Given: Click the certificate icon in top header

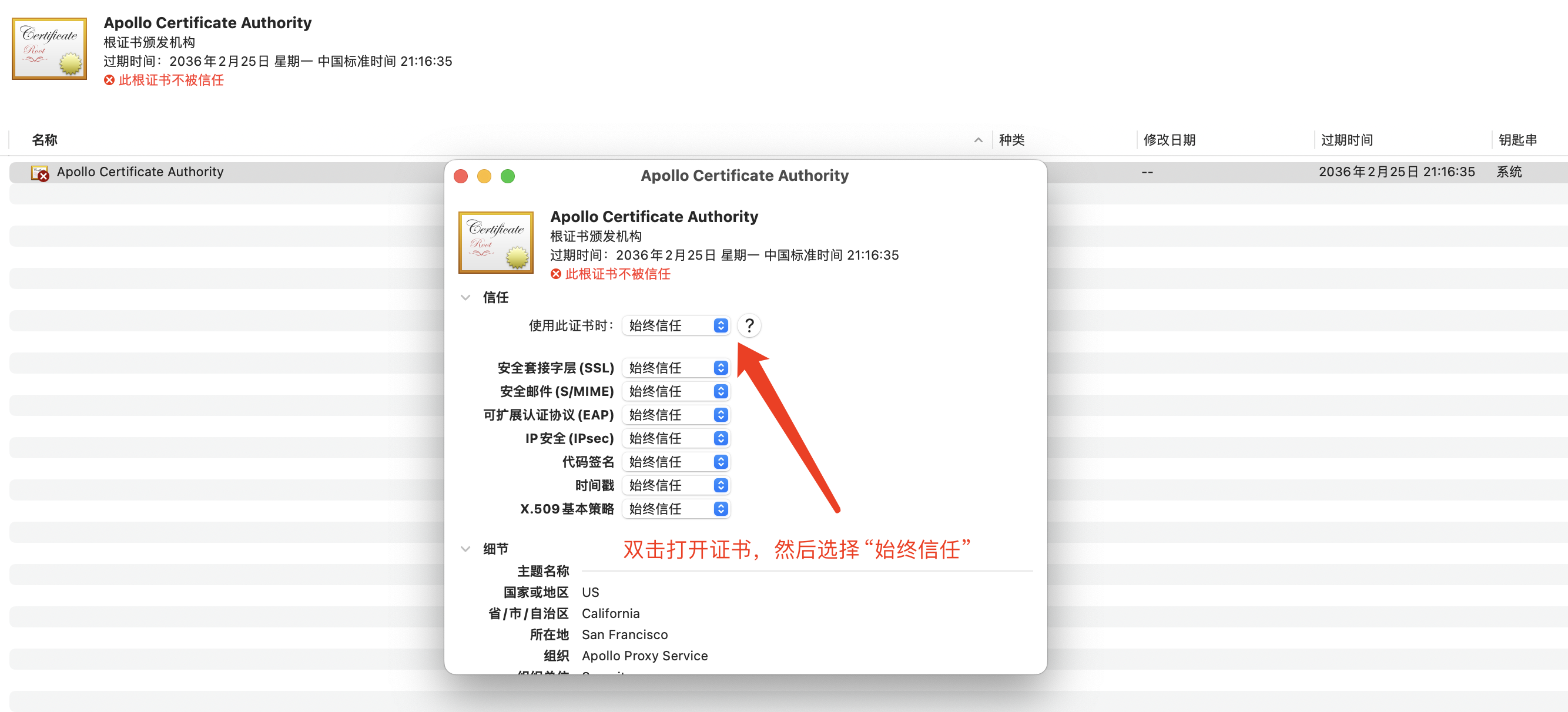Looking at the screenshot, I should (x=49, y=49).
